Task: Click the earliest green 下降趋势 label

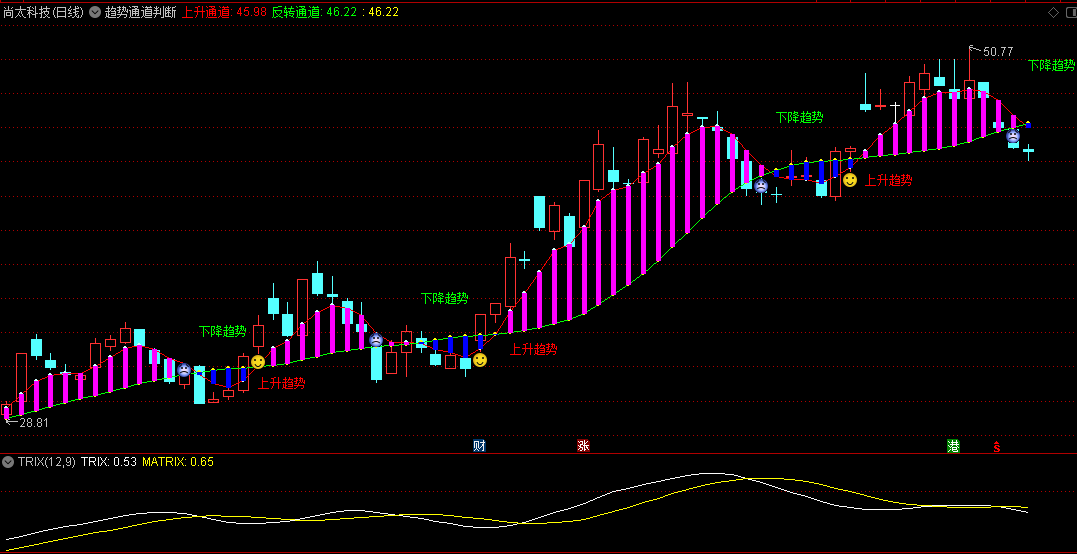Action: pyautogui.click(x=223, y=331)
